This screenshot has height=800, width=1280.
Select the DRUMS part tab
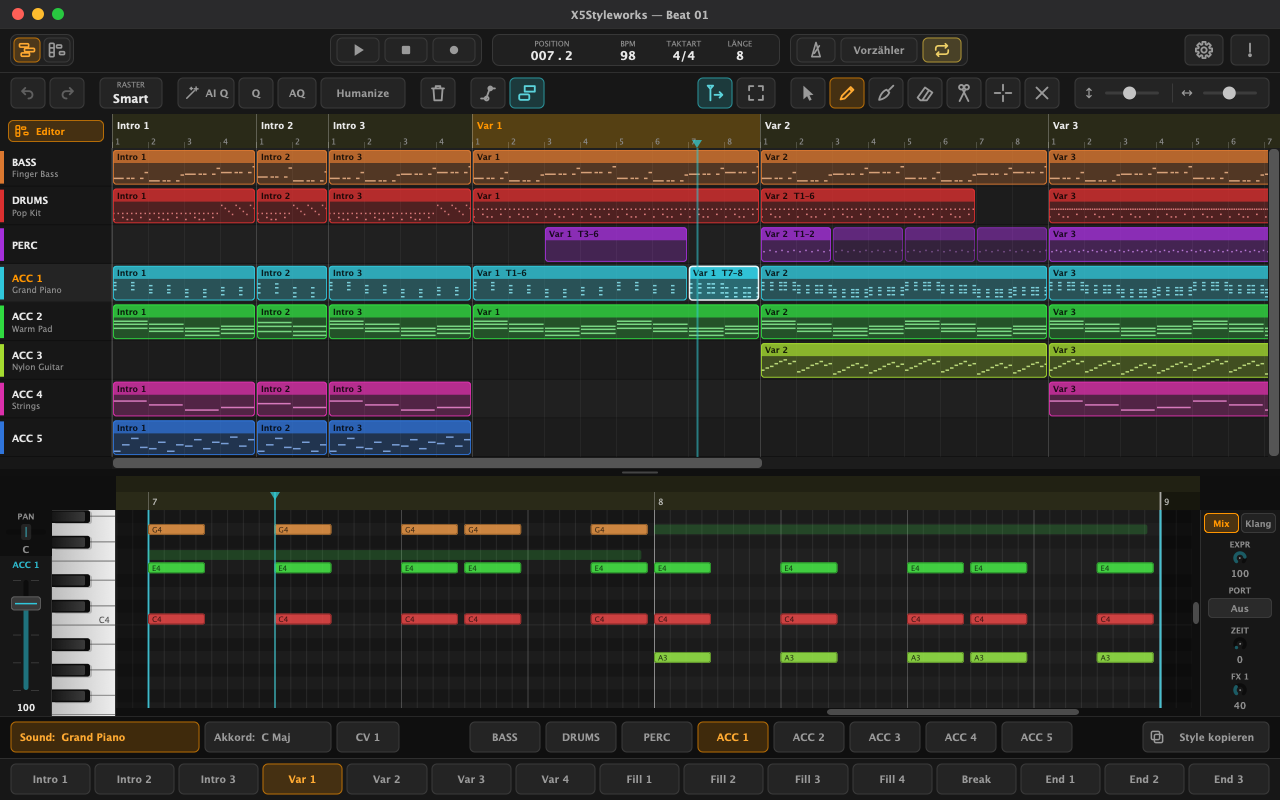tap(581, 737)
